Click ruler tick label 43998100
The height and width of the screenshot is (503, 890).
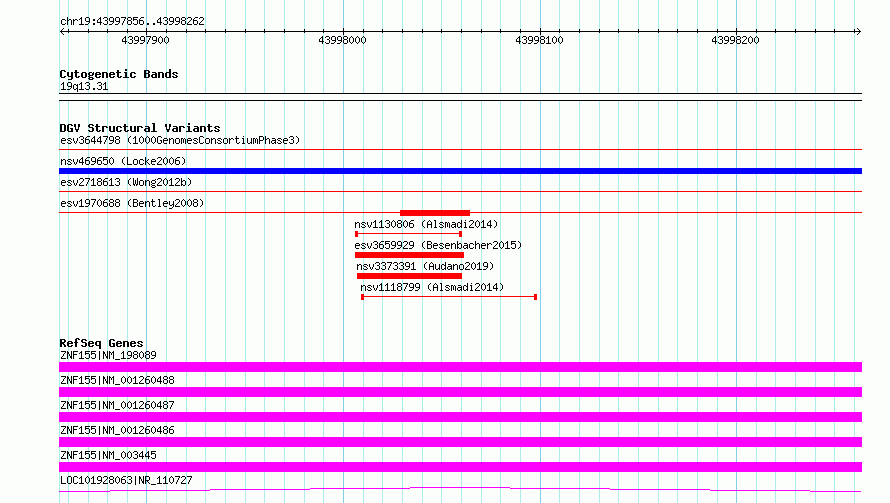pos(539,40)
